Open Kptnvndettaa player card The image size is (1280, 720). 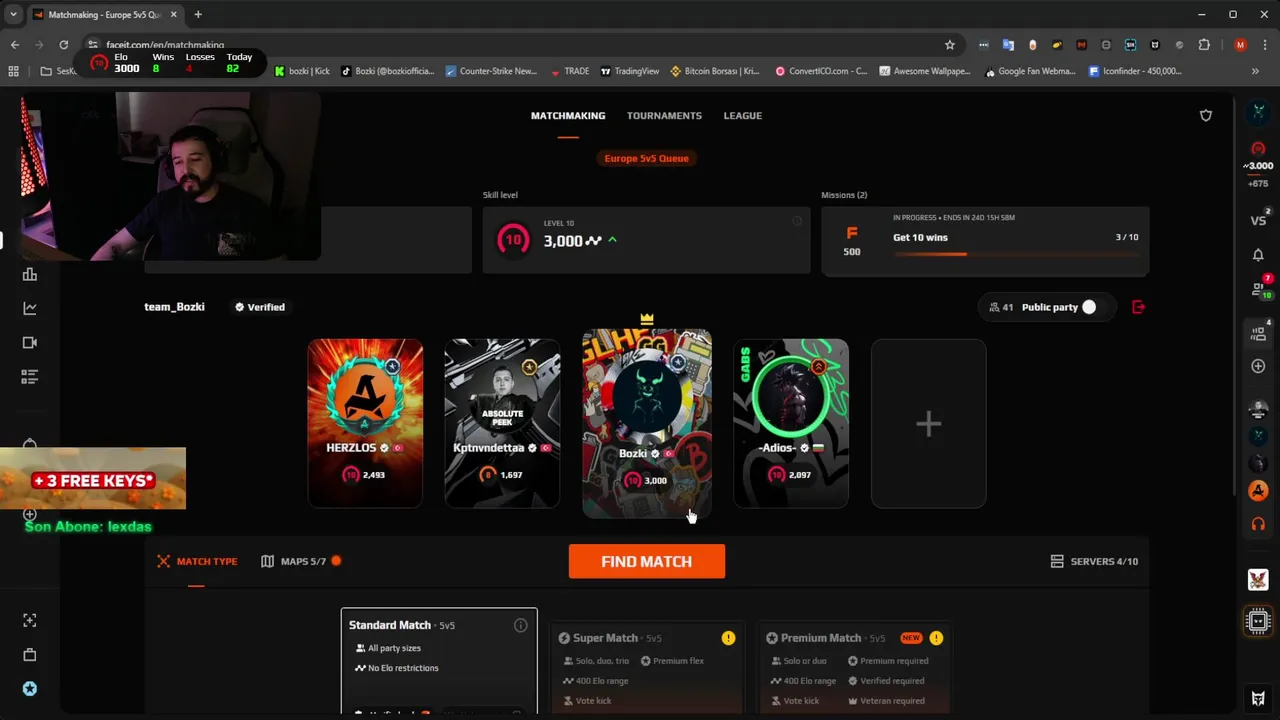tap(502, 423)
